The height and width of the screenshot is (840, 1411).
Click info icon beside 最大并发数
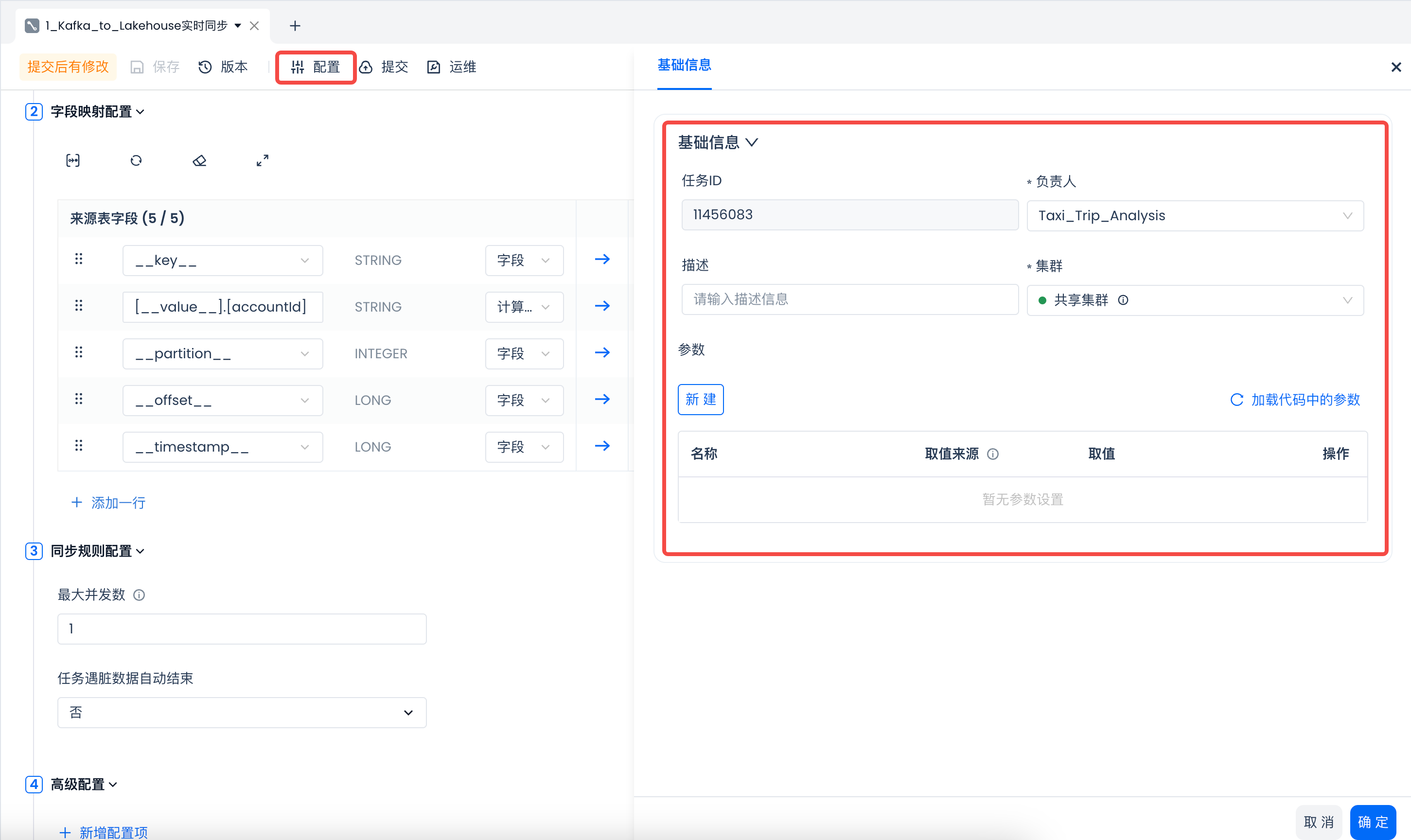[139, 595]
